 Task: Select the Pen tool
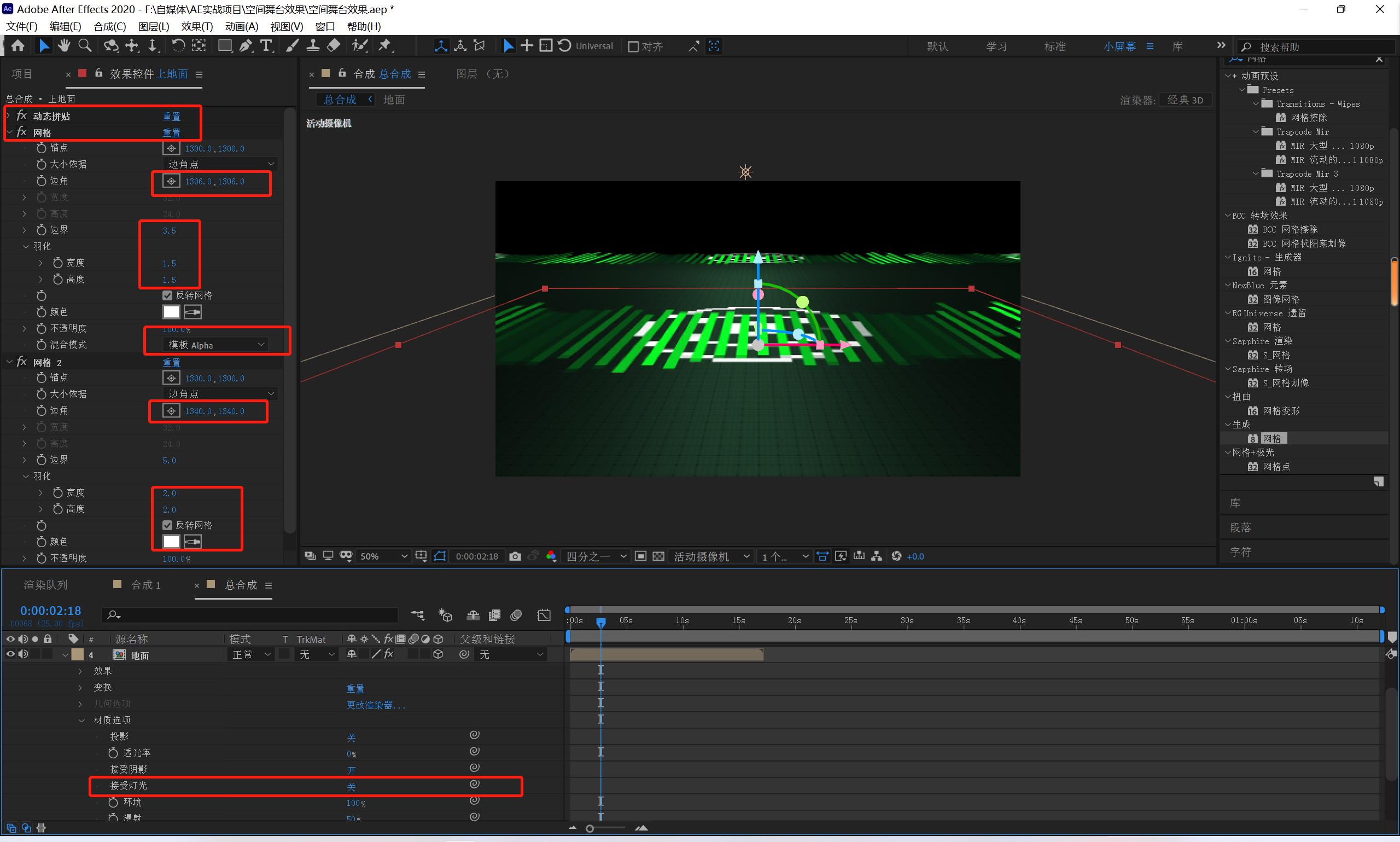[246, 46]
